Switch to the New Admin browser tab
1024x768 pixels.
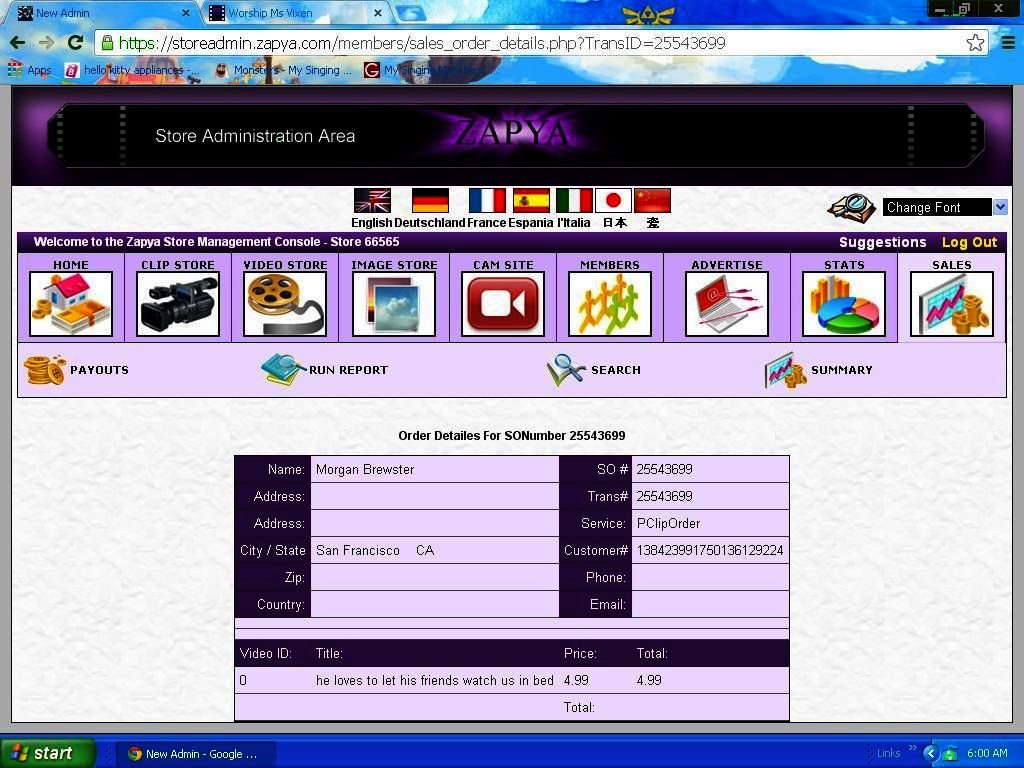click(x=101, y=12)
